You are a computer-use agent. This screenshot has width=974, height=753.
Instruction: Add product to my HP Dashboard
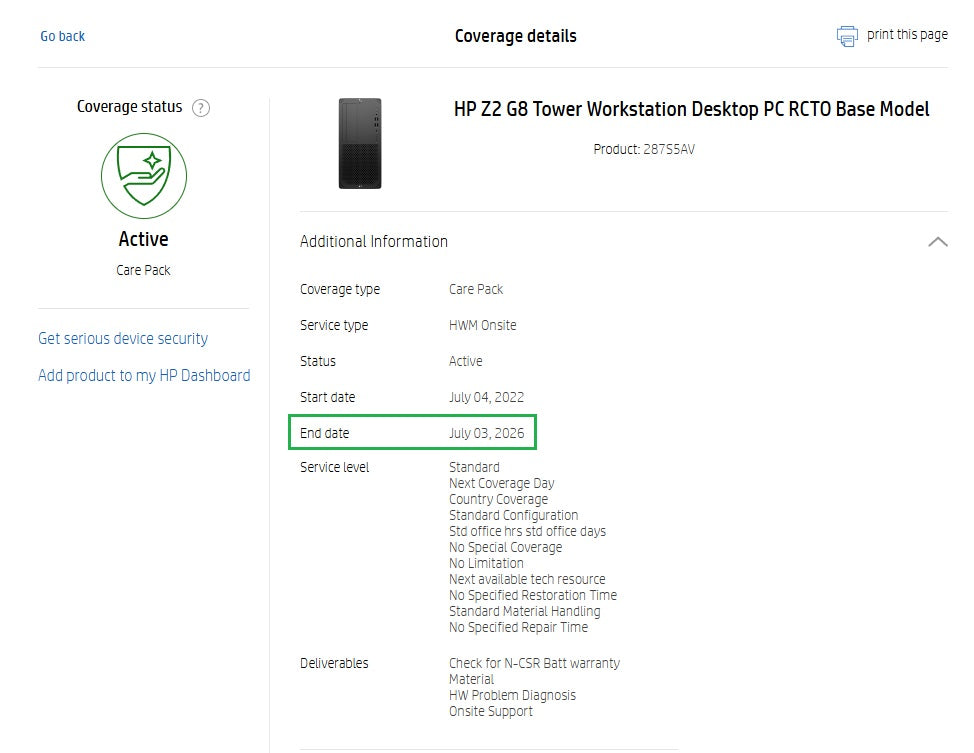144,375
